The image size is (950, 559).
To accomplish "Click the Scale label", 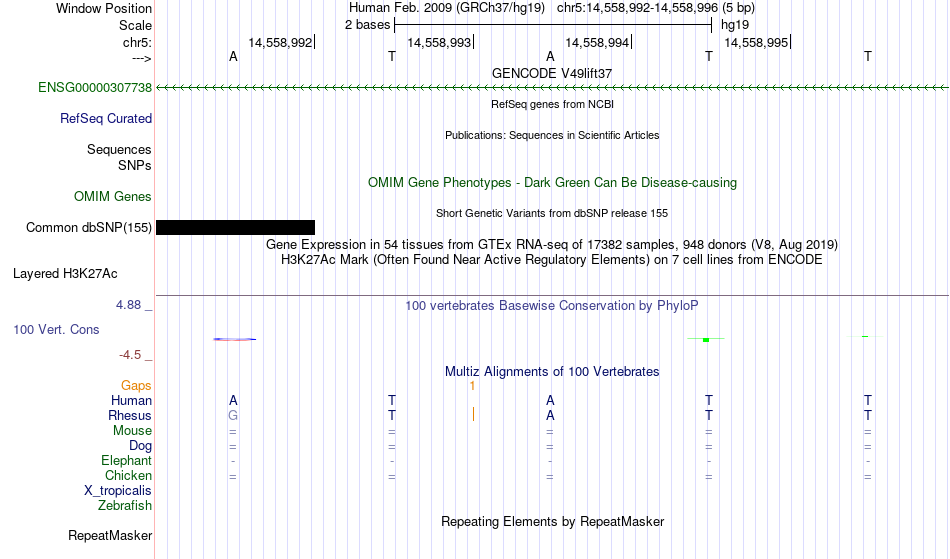I will click(x=136, y=25).
